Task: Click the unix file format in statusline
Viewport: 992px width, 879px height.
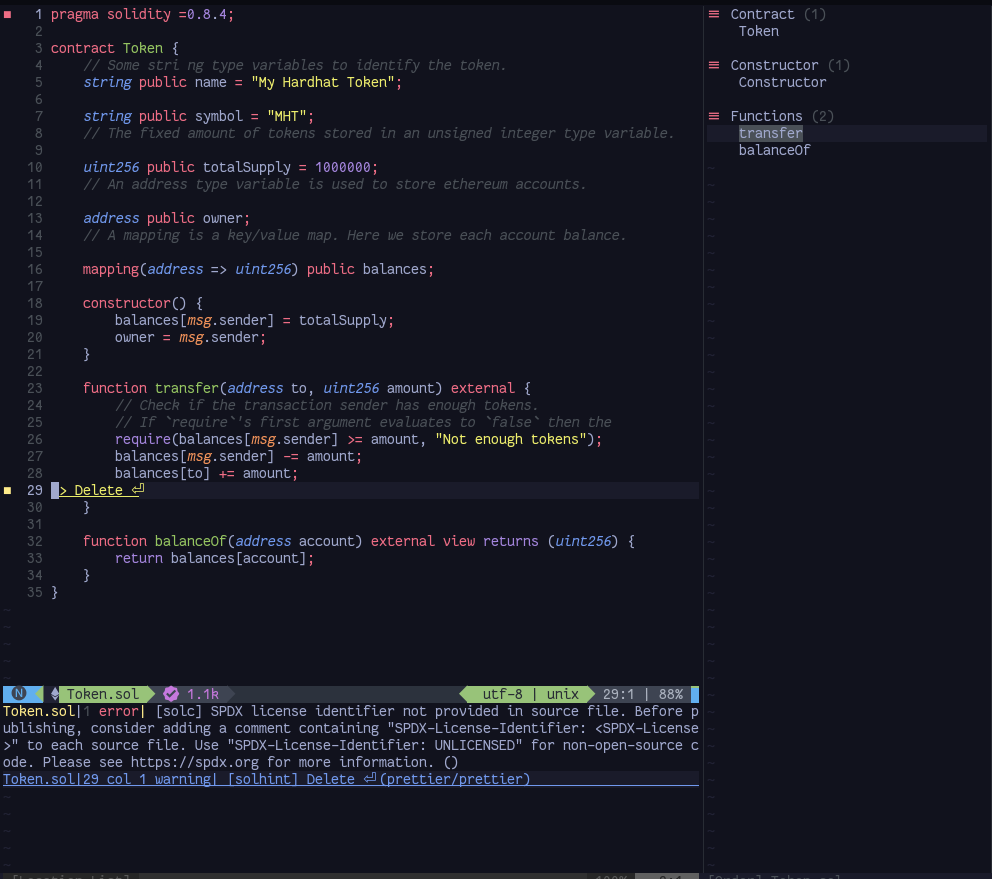Action: tap(562, 694)
